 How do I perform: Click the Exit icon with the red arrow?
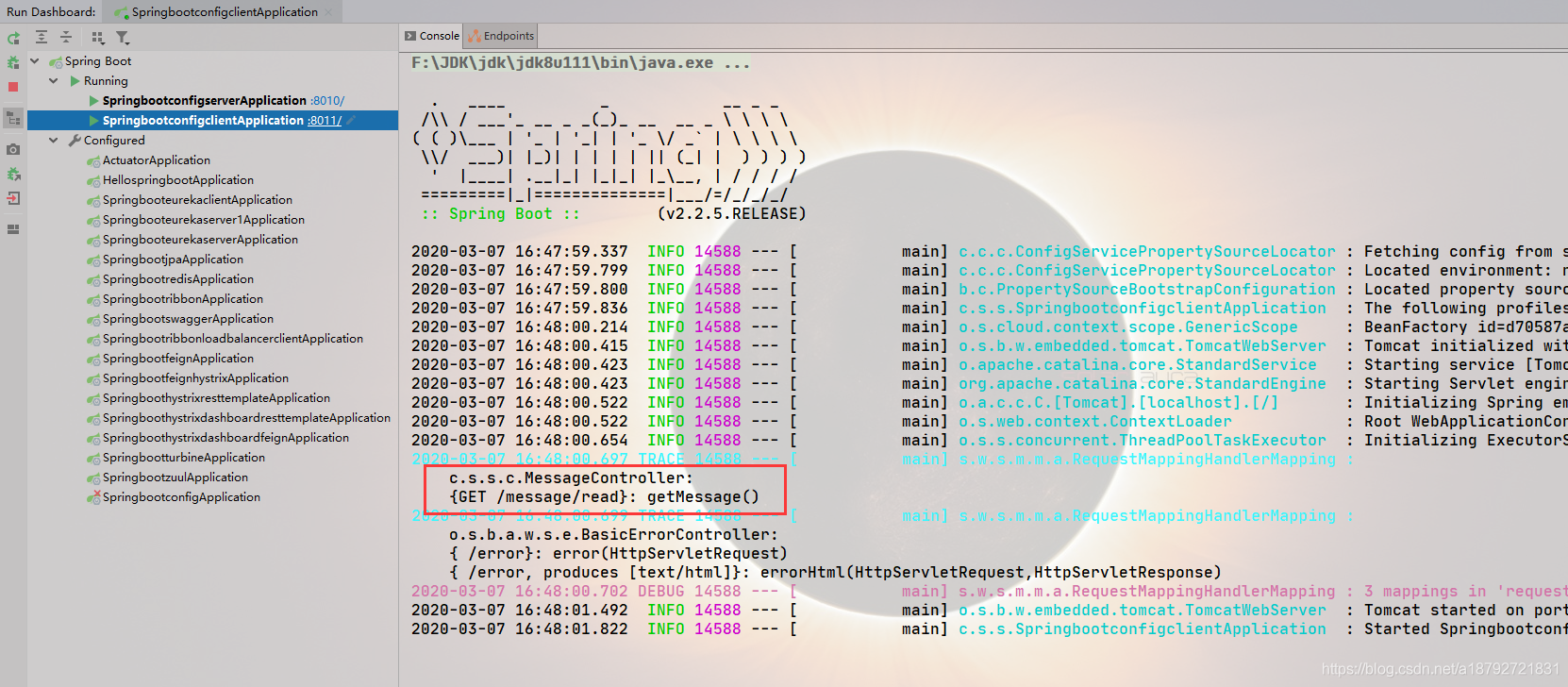[x=13, y=198]
